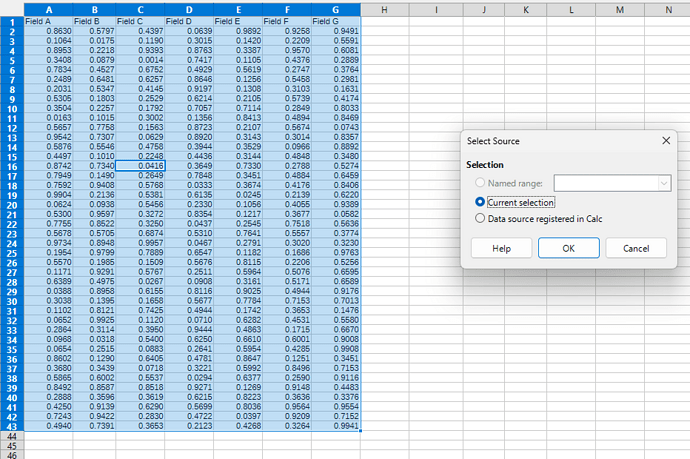This screenshot has width=690, height=459.
Task: Select row 1 header
Action: pos(12,22)
